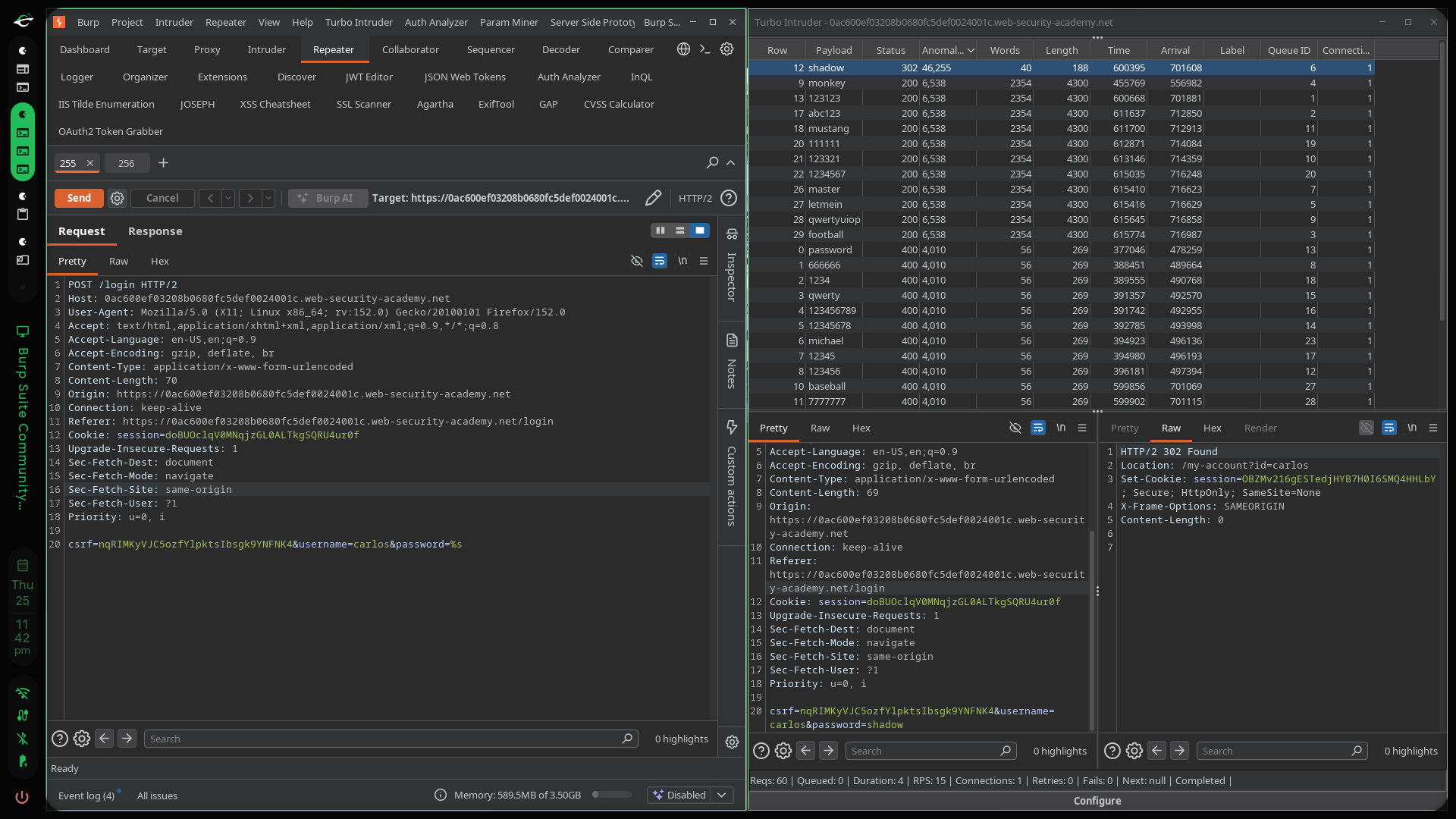
Task: Add a new Repeater tab with plus
Action: click(x=163, y=163)
